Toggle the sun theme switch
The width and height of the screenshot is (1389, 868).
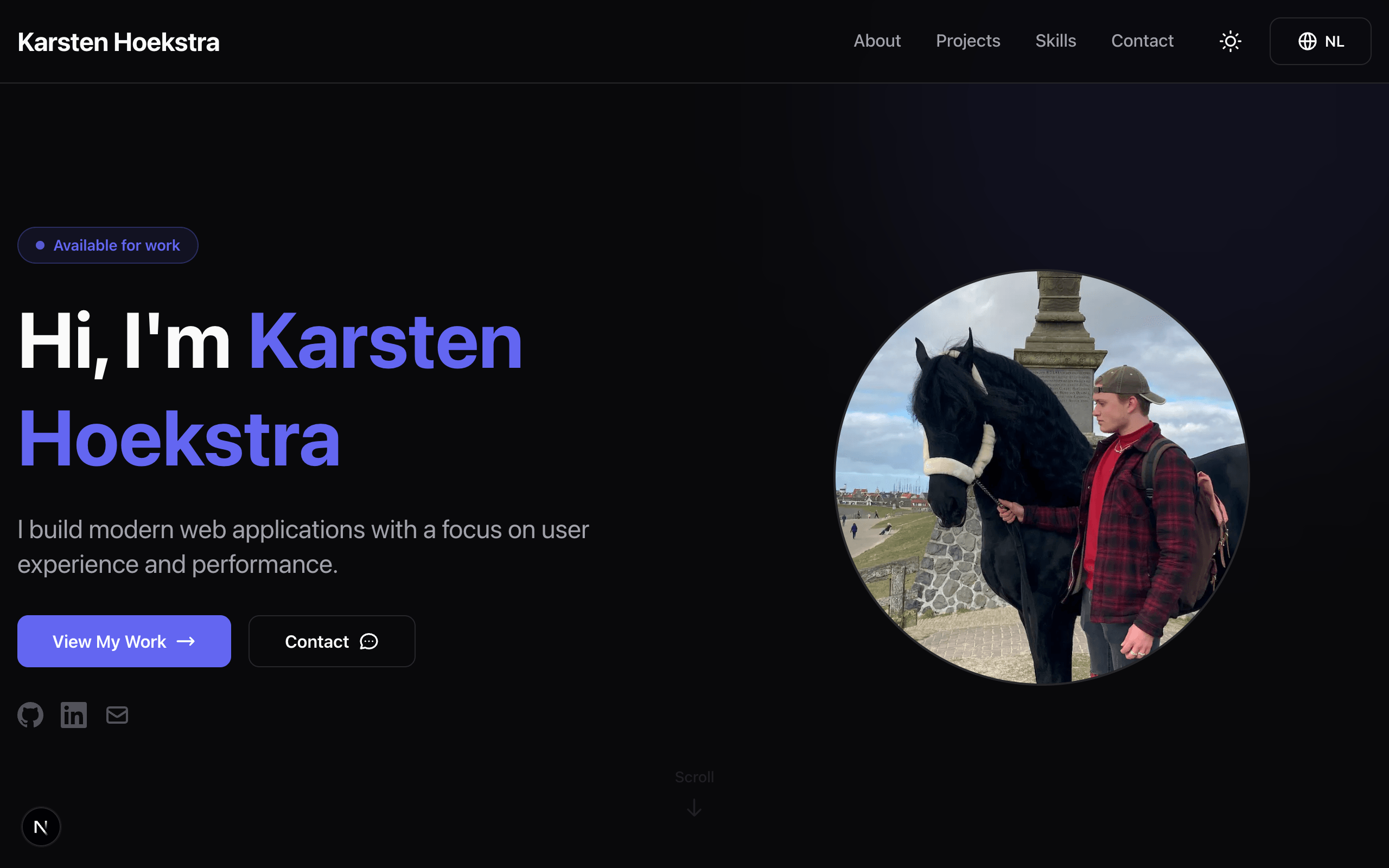1231,41
